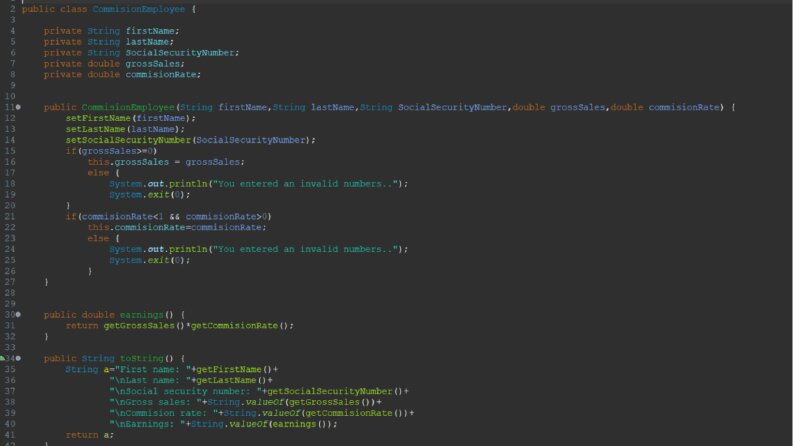The height and width of the screenshot is (446, 793).
Task: Click System.exit(0) on line 25
Action: [x=150, y=260]
